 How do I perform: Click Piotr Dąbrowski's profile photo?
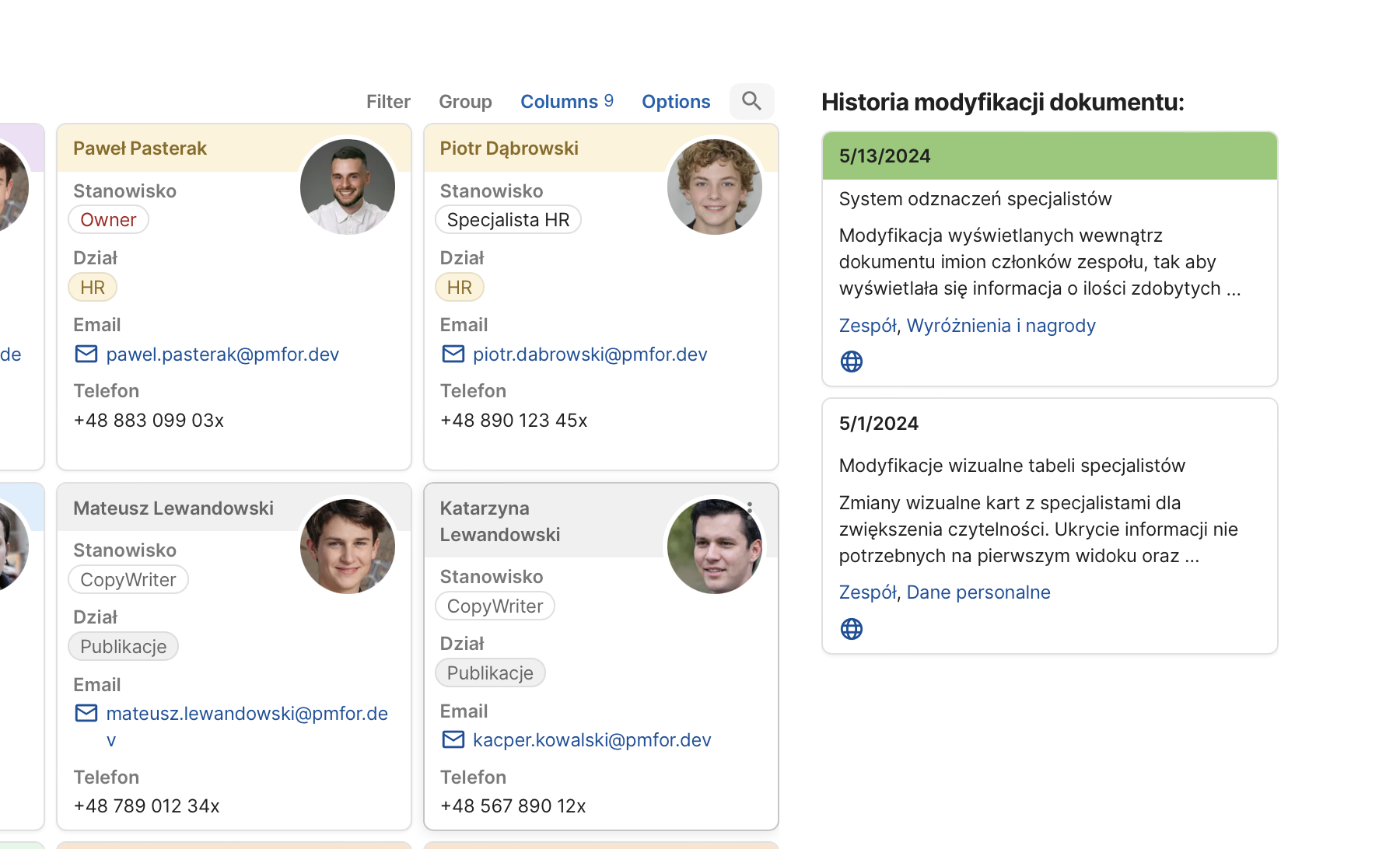(714, 187)
